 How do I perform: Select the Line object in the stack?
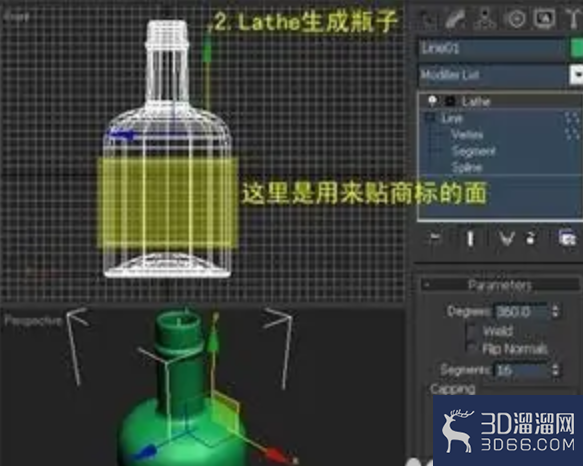coord(452,119)
